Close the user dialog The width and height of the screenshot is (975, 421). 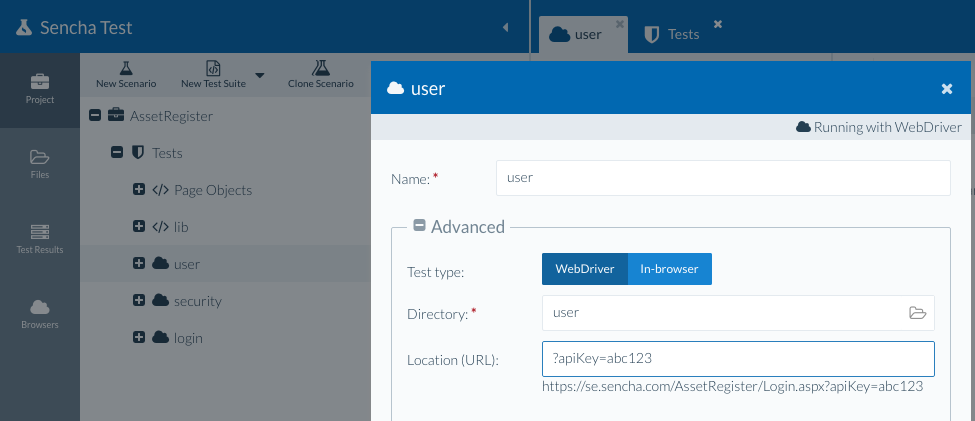tap(947, 89)
